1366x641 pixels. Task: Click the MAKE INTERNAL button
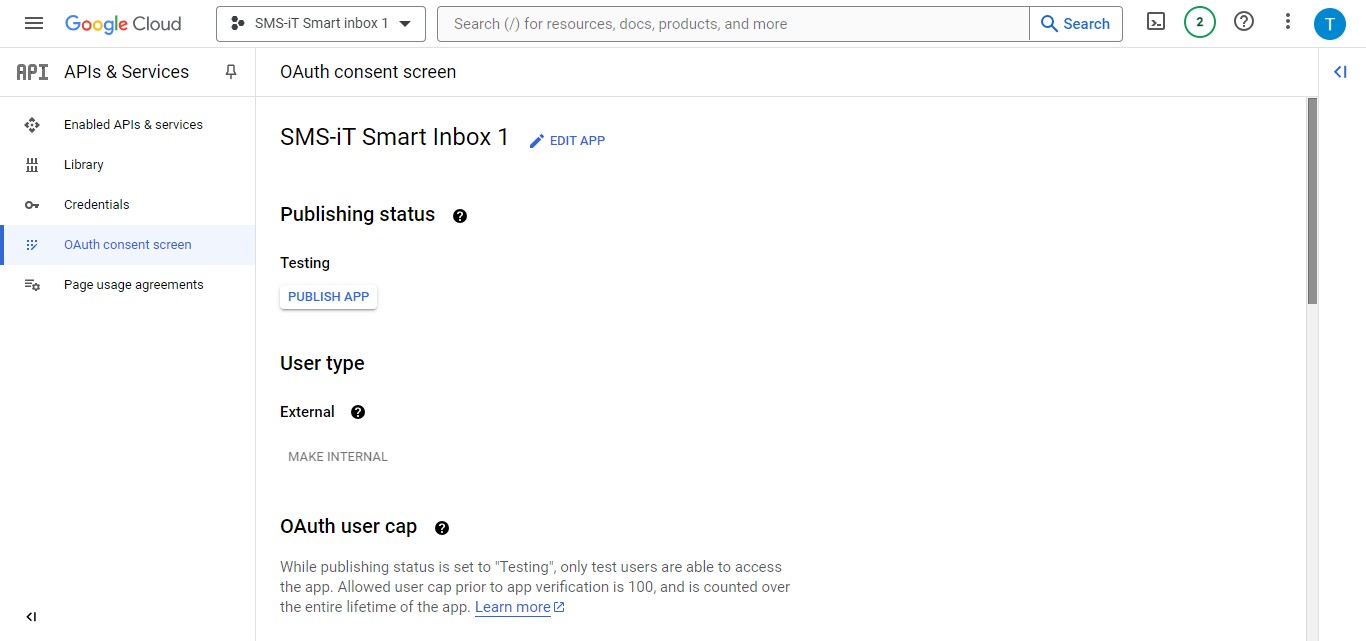tap(338, 457)
